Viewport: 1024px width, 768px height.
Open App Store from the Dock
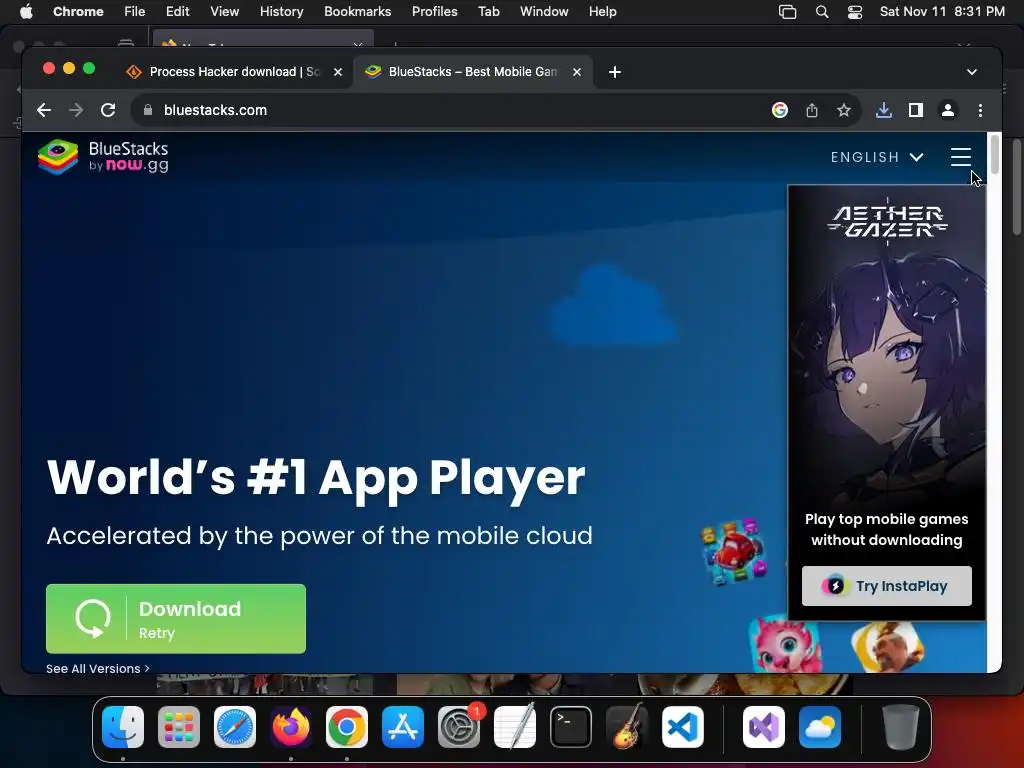click(x=403, y=727)
